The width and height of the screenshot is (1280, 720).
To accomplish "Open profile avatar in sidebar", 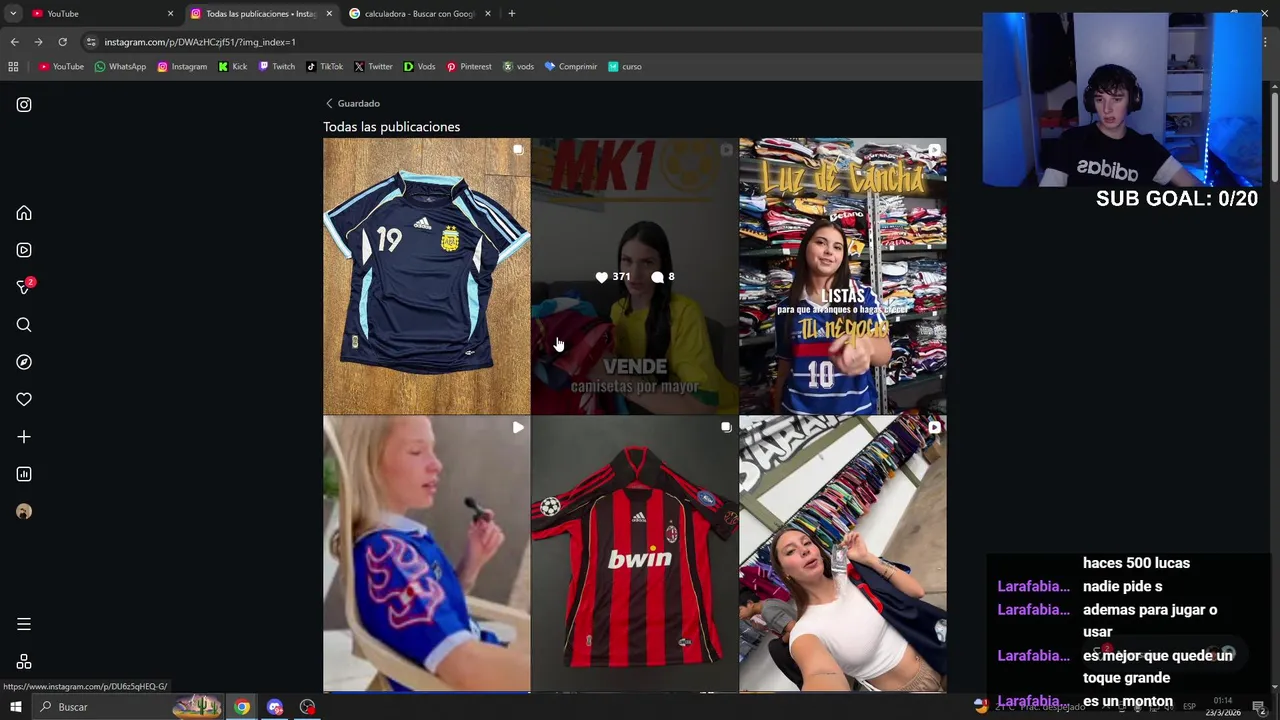I will [x=24, y=511].
